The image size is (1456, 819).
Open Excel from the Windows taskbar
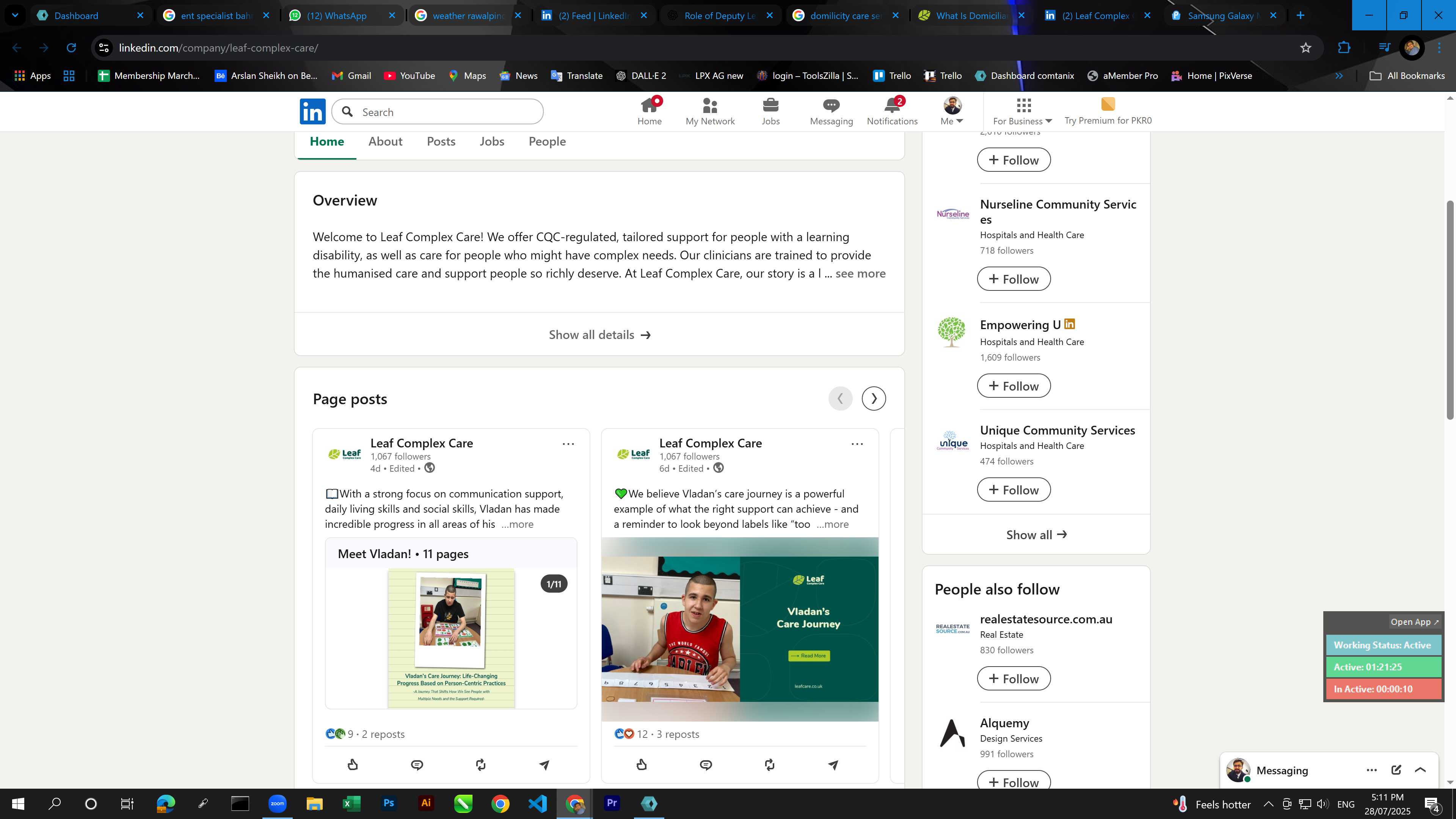coord(351,803)
